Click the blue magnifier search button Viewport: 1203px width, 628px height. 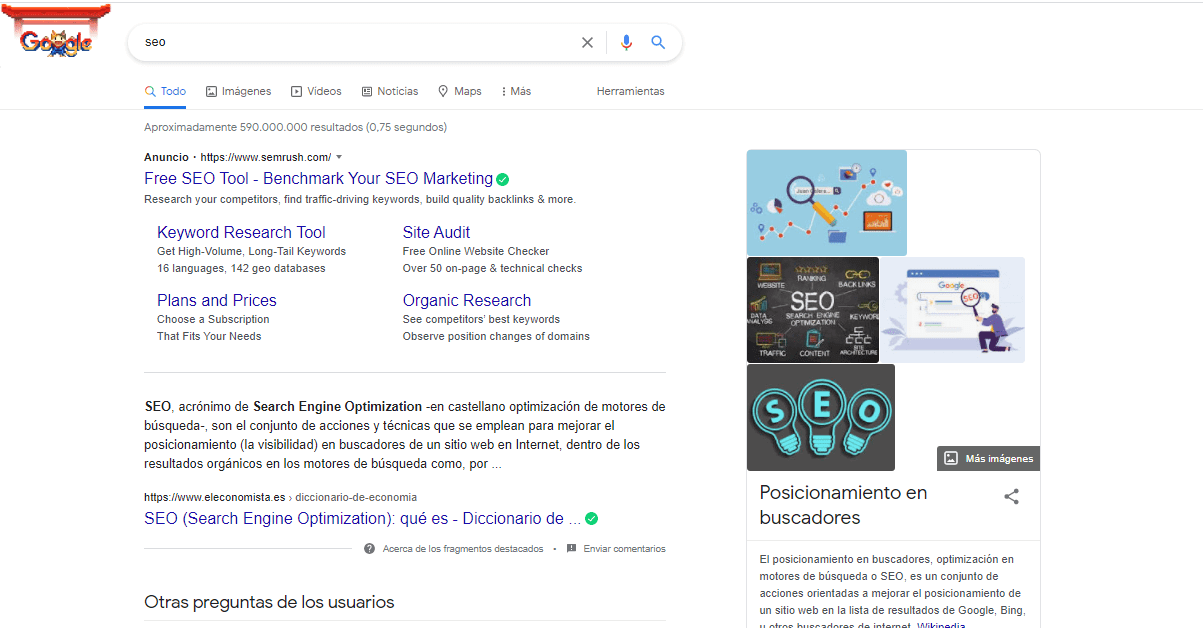(x=658, y=42)
